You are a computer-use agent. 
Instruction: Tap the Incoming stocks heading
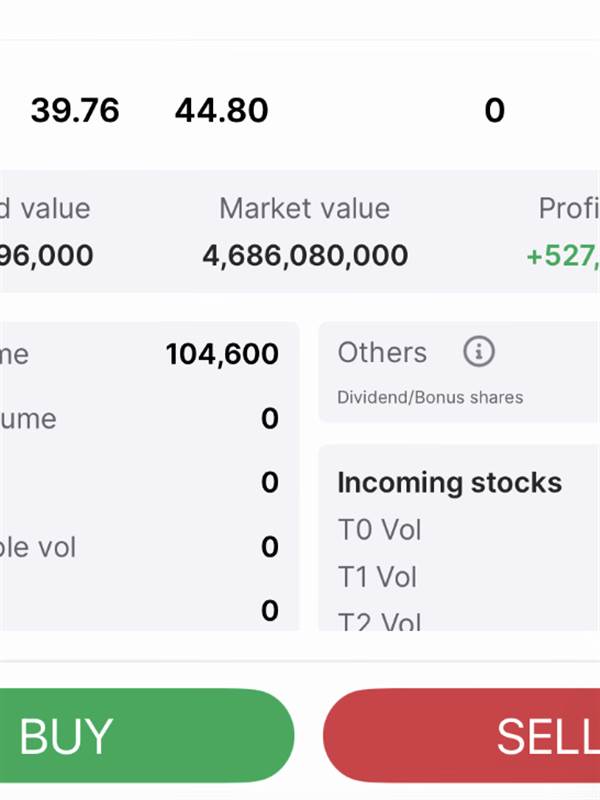click(449, 482)
